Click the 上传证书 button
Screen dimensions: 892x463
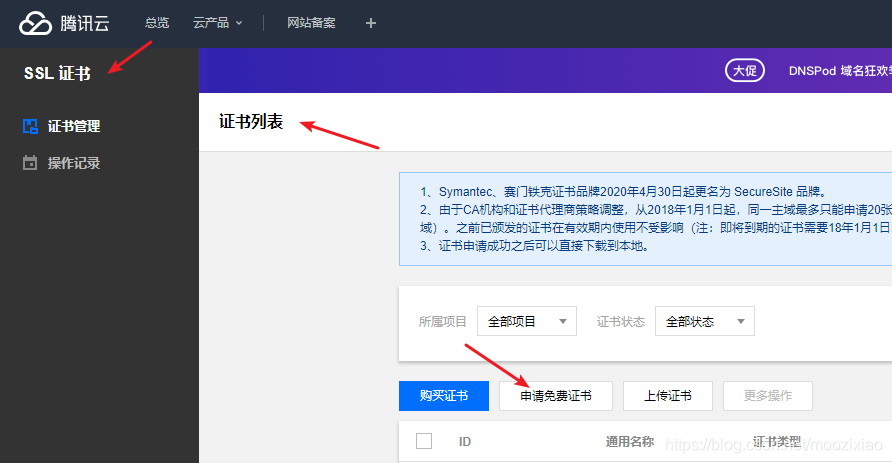(x=668, y=396)
